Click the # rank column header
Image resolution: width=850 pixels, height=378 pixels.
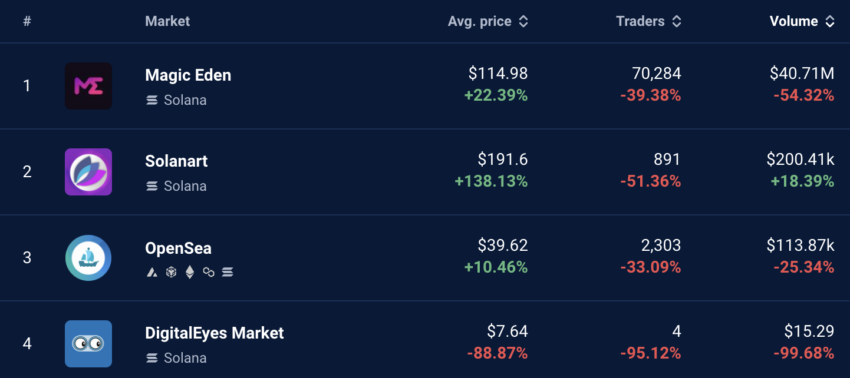[x=27, y=22]
